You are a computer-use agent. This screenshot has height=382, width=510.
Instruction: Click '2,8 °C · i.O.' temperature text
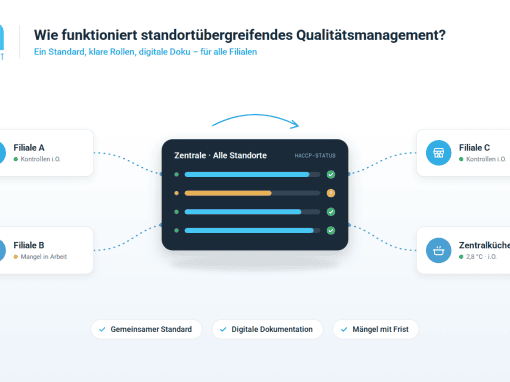pos(481,257)
